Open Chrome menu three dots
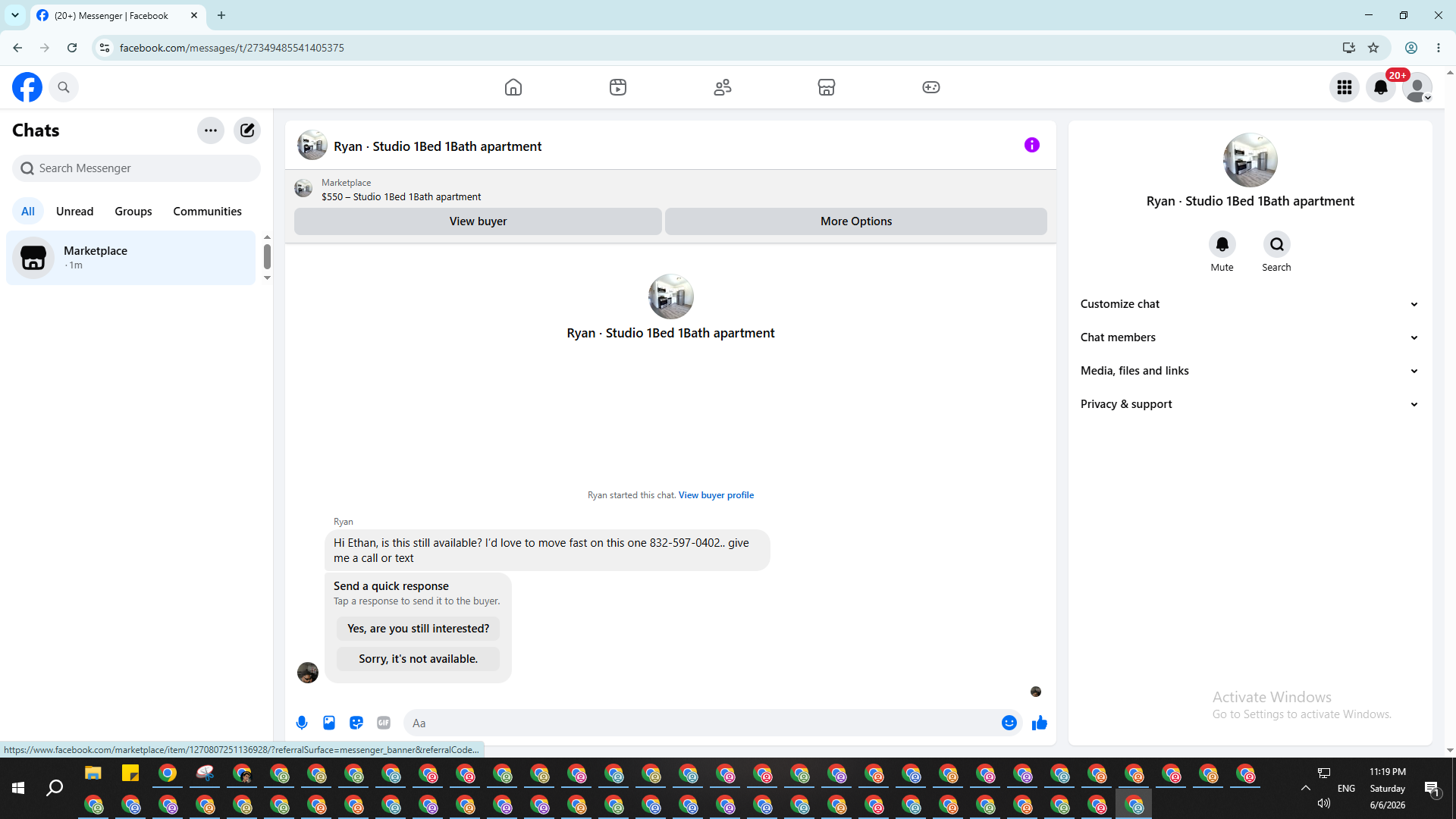This screenshot has width=1456, height=819. pyautogui.click(x=1439, y=48)
